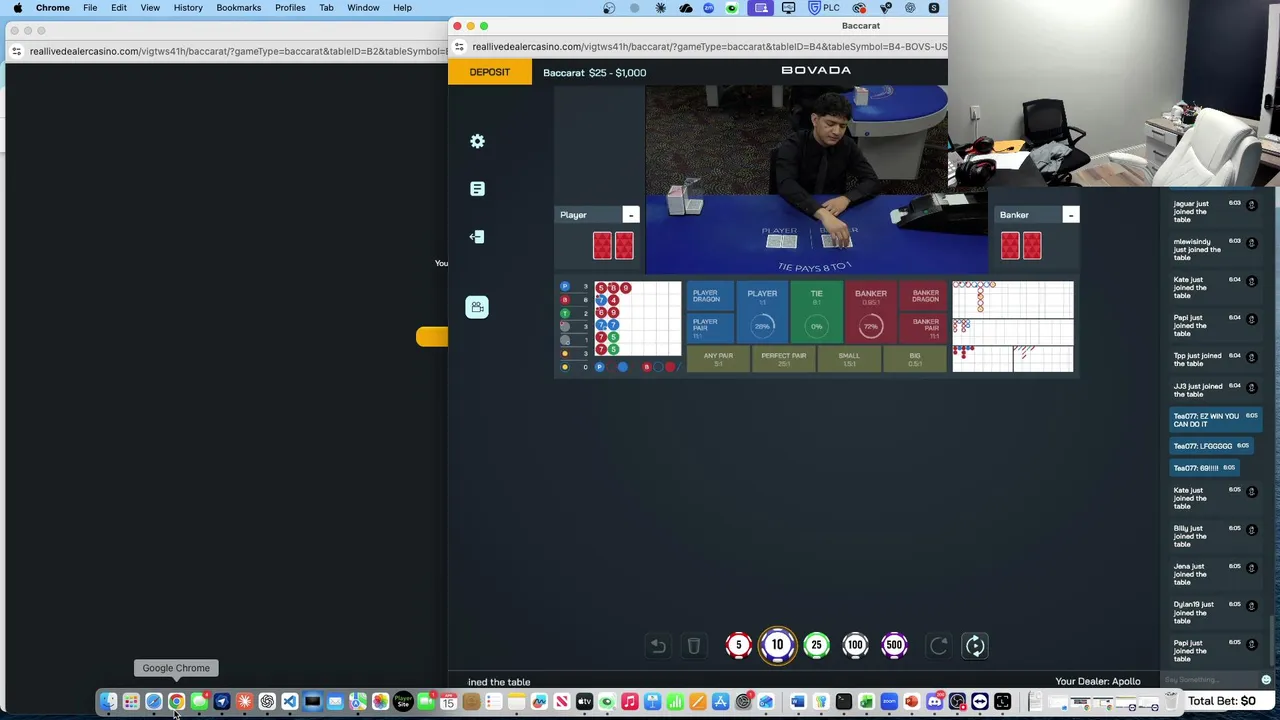Click the cloud menu bar icon

pyautogui.click(x=686, y=8)
